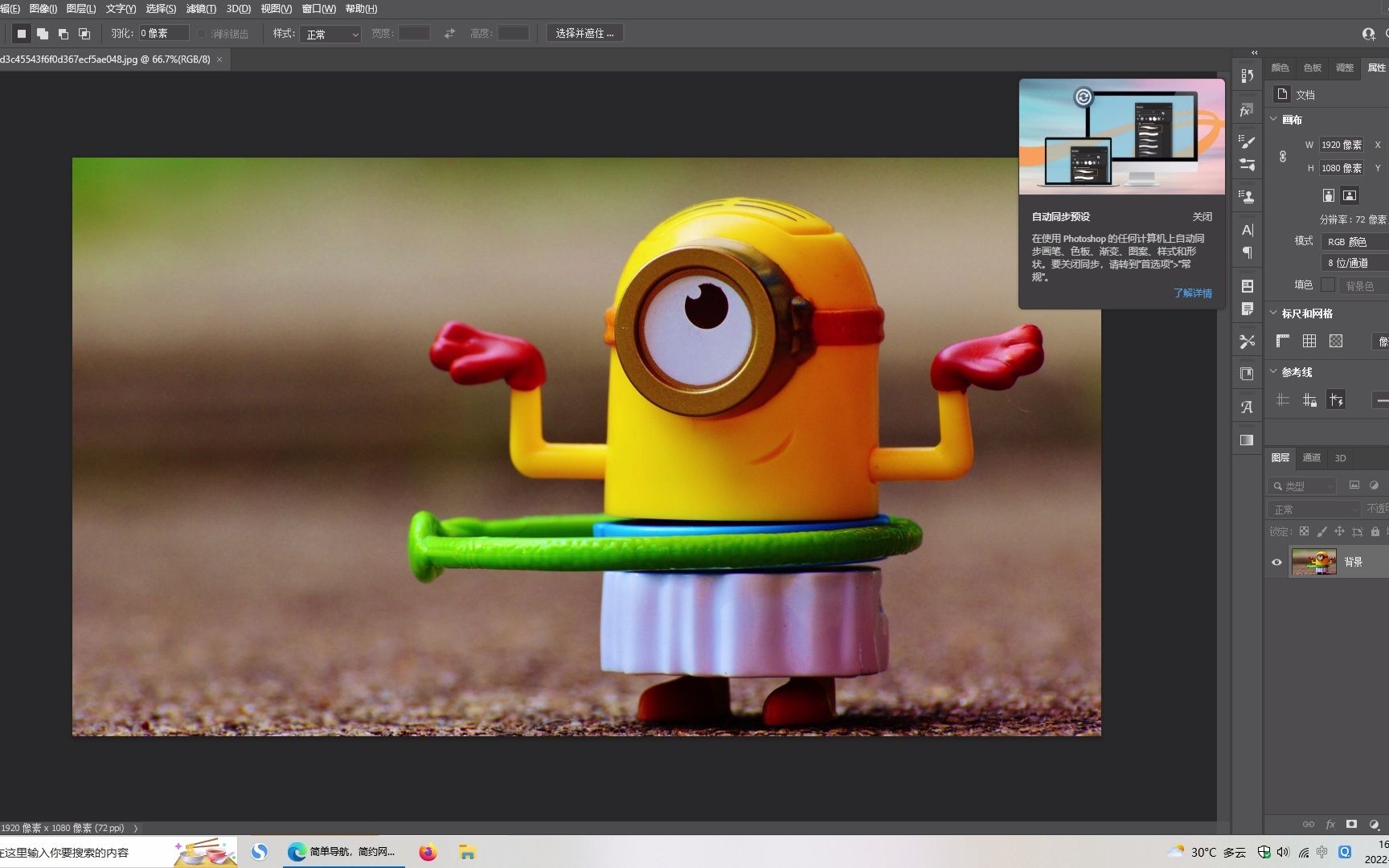Open the 模式 RGB 颜色 dropdown

pyautogui.click(x=1355, y=241)
